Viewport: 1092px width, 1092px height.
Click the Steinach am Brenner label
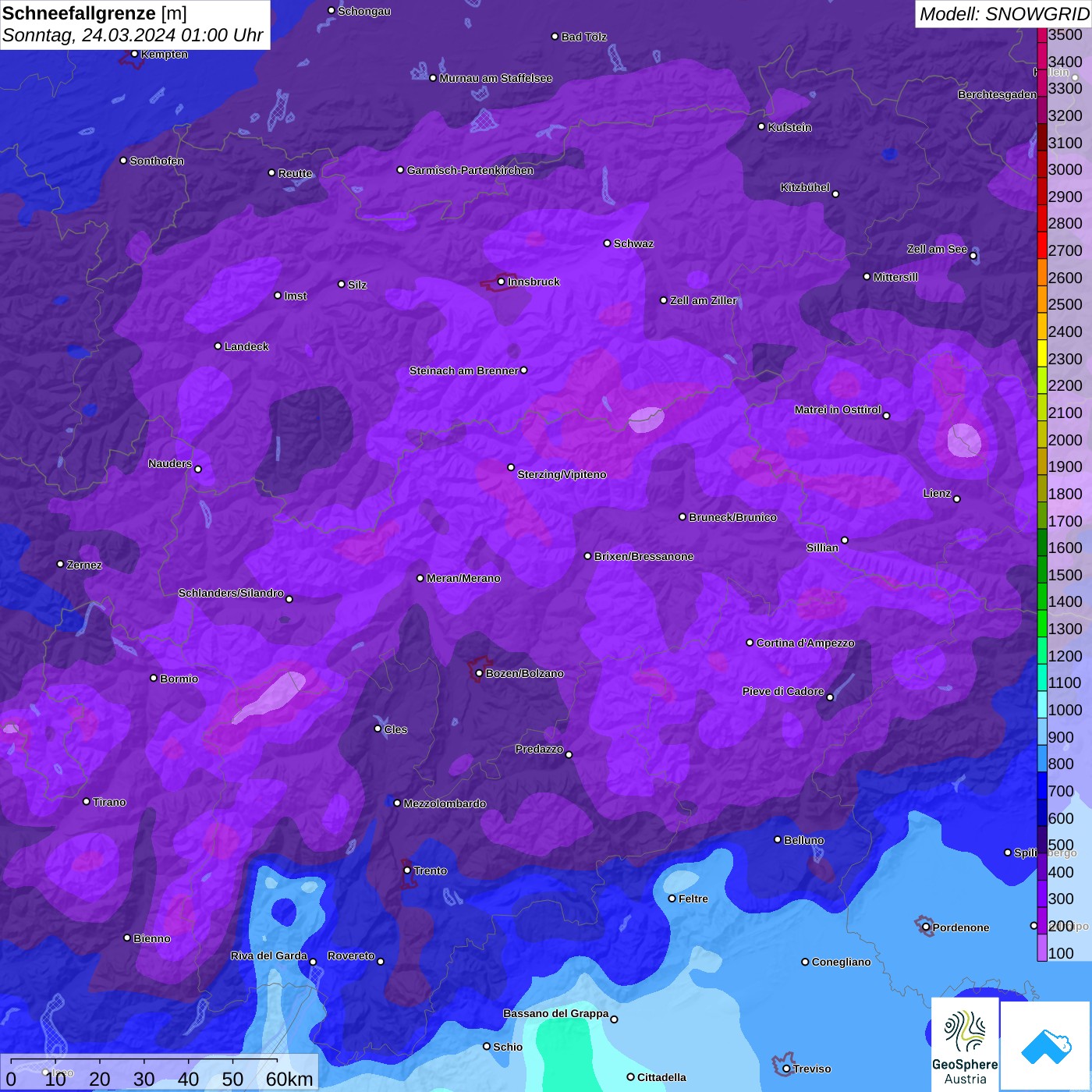pyautogui.click(x=463, y=370)
